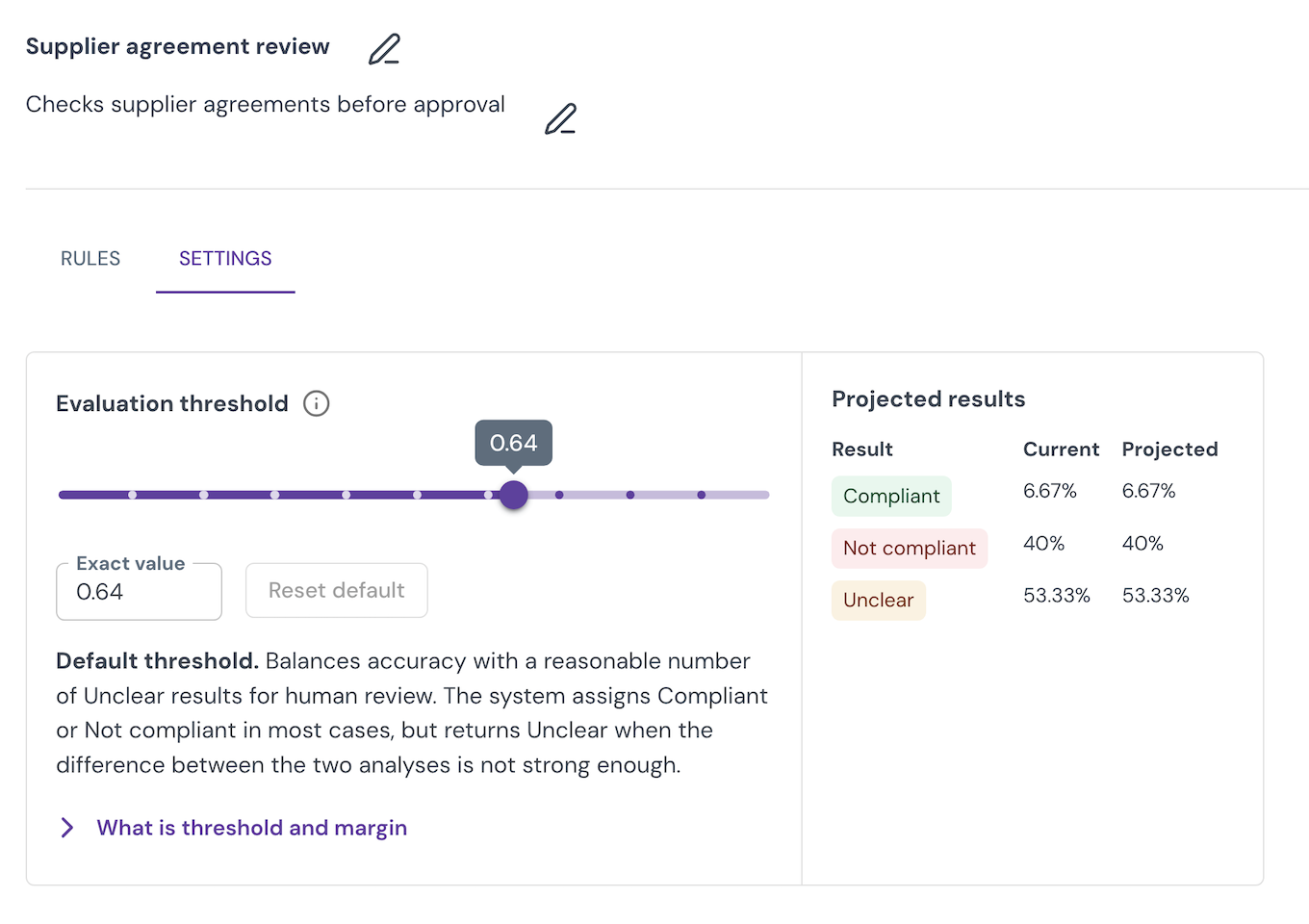The height and width of the screenshot is (924, 1309).
Task: Focus the Exact value input field
Action: pos(140,591)
